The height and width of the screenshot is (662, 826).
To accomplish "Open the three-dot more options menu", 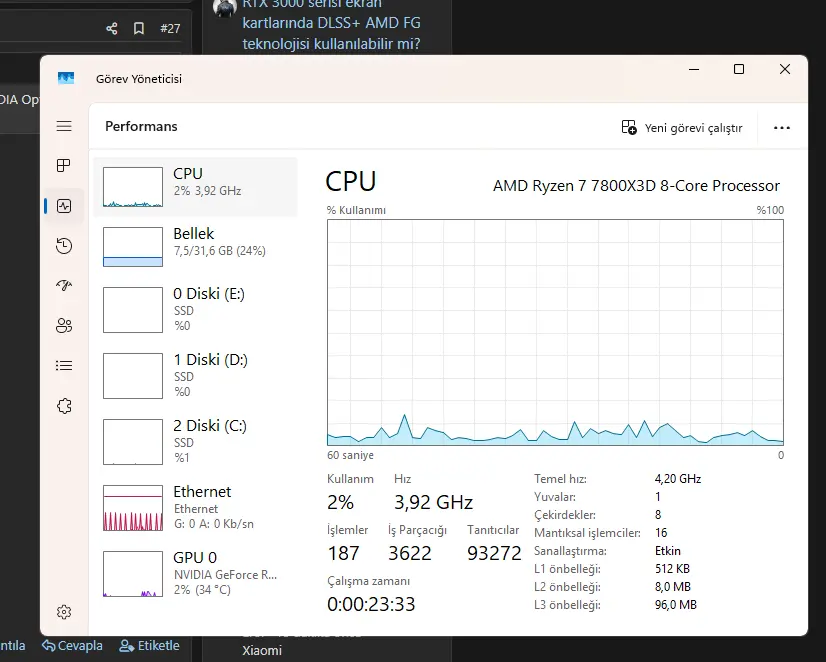I will [782, 128].
